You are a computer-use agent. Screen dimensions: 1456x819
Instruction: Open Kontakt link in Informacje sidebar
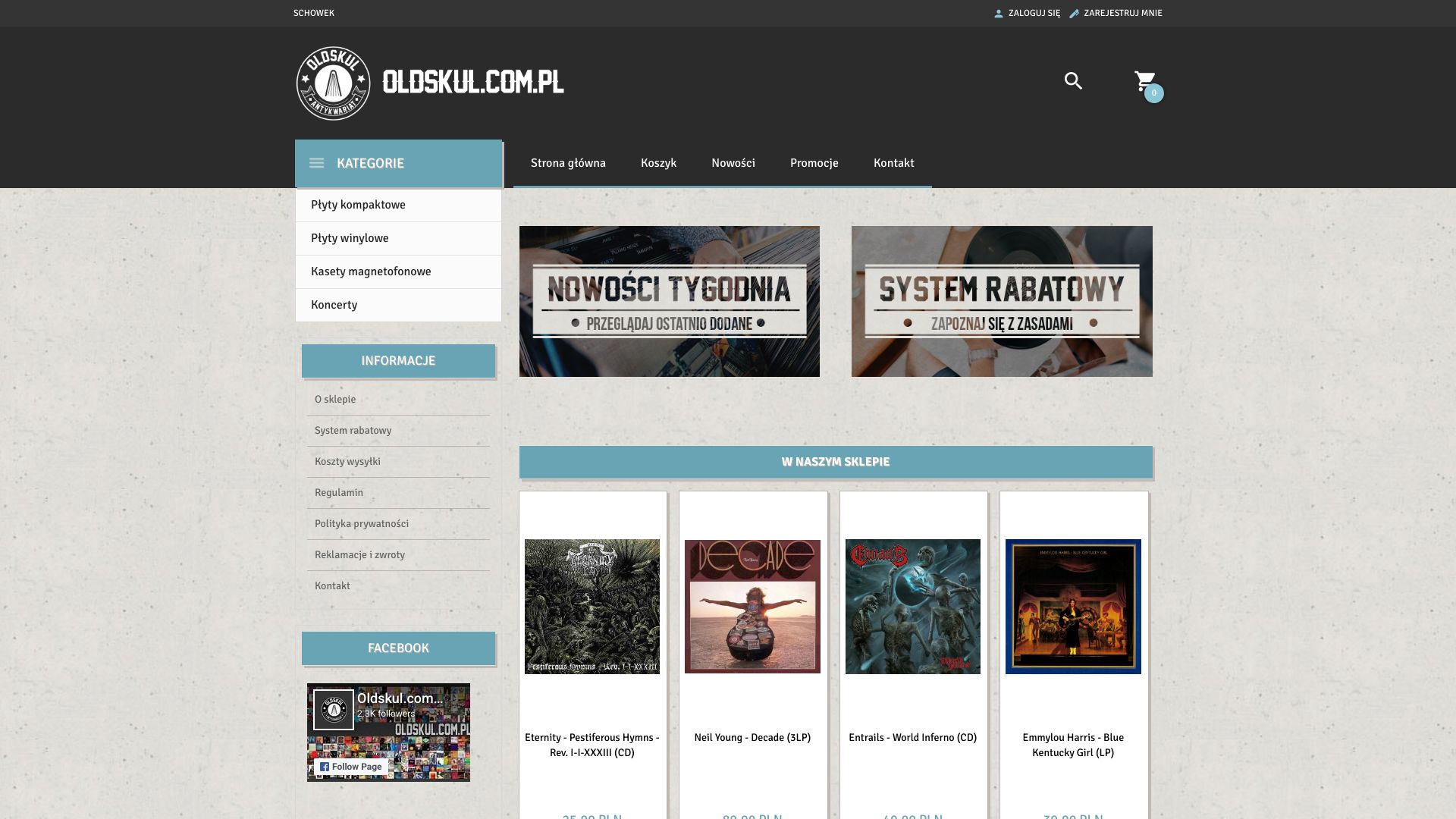tap(332, 586)
